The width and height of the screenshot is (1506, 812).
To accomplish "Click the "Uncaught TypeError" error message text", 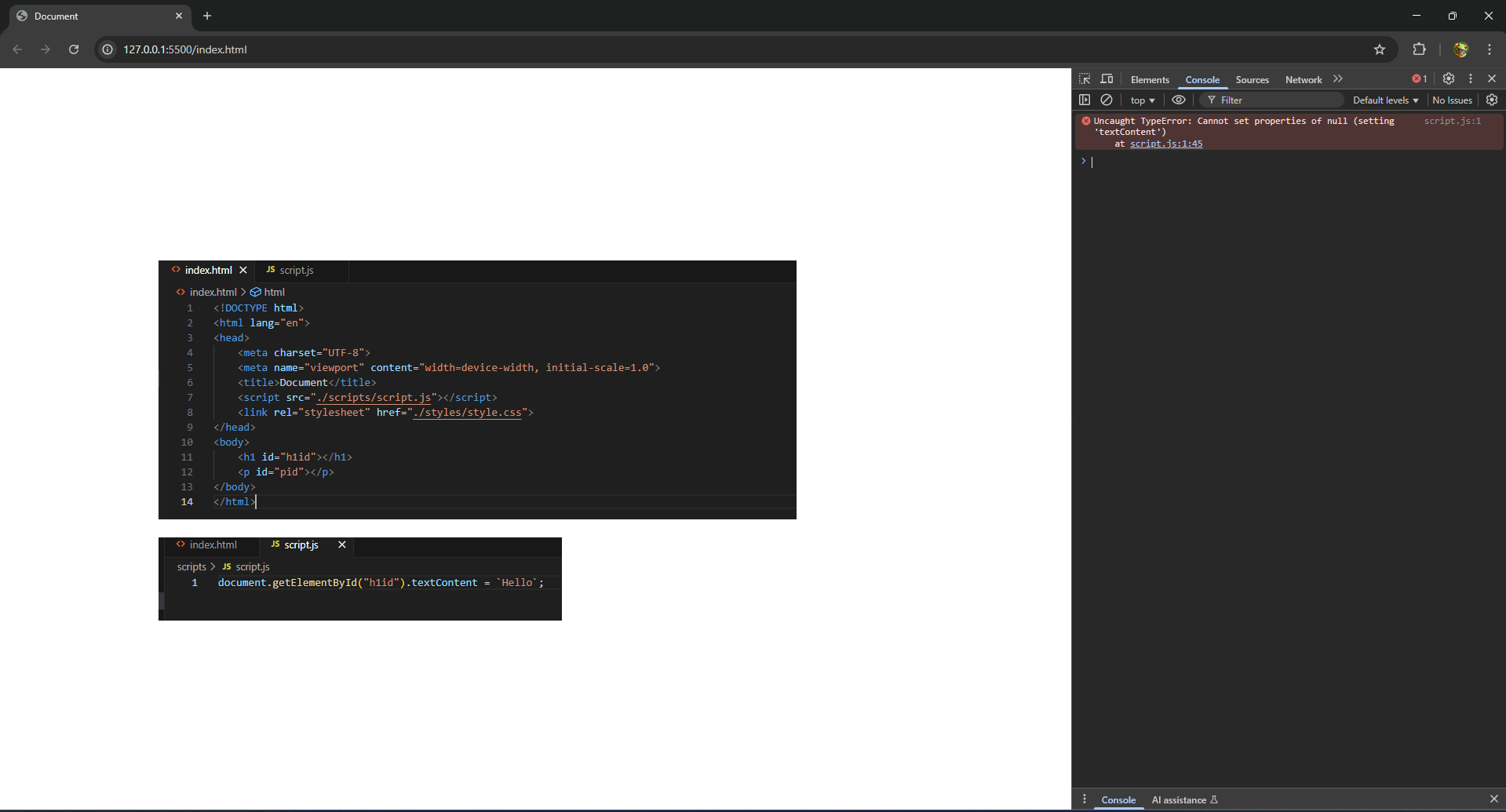I will (1244, 126).
